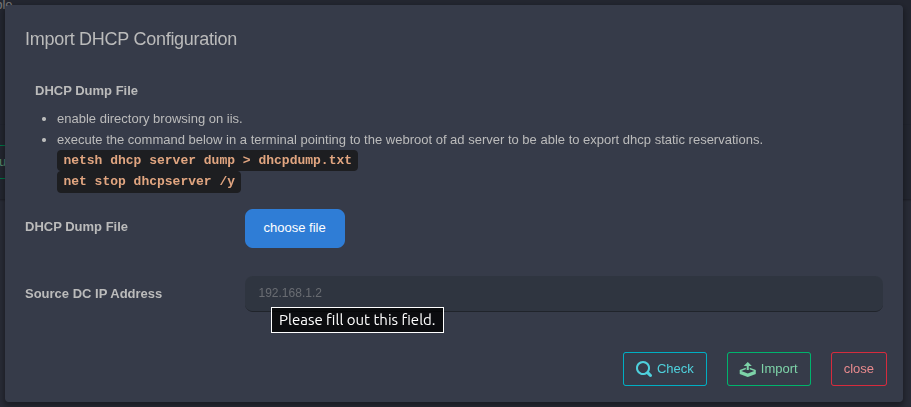Click the magnifier icon in Check button
This screenshot has height=407, width=911.
(x=644, y=369)
